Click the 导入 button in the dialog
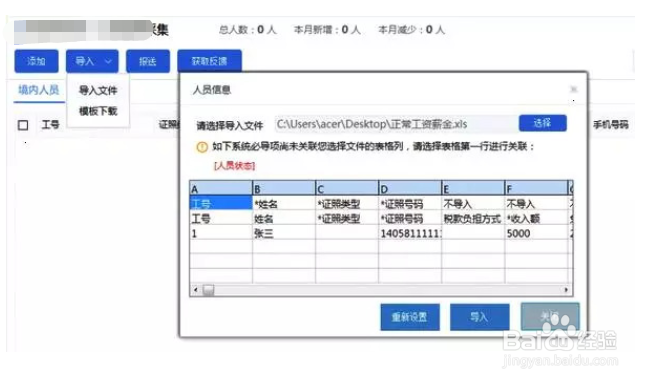This screenshot has height=384, width=655. click(480, 317)
